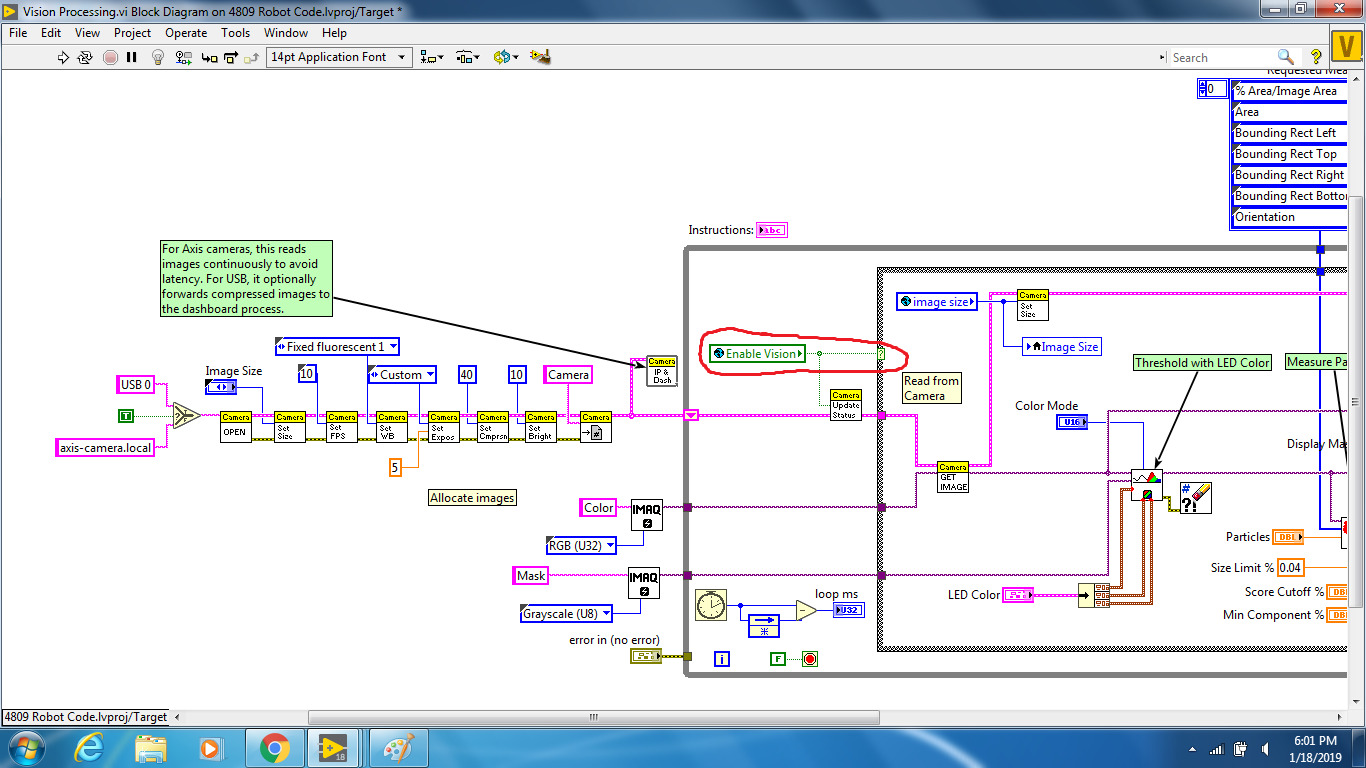Viewport: 1366px width, 768px height.
Task: Click the Pause button in the toolbar
Action: (x=131, y=57)
